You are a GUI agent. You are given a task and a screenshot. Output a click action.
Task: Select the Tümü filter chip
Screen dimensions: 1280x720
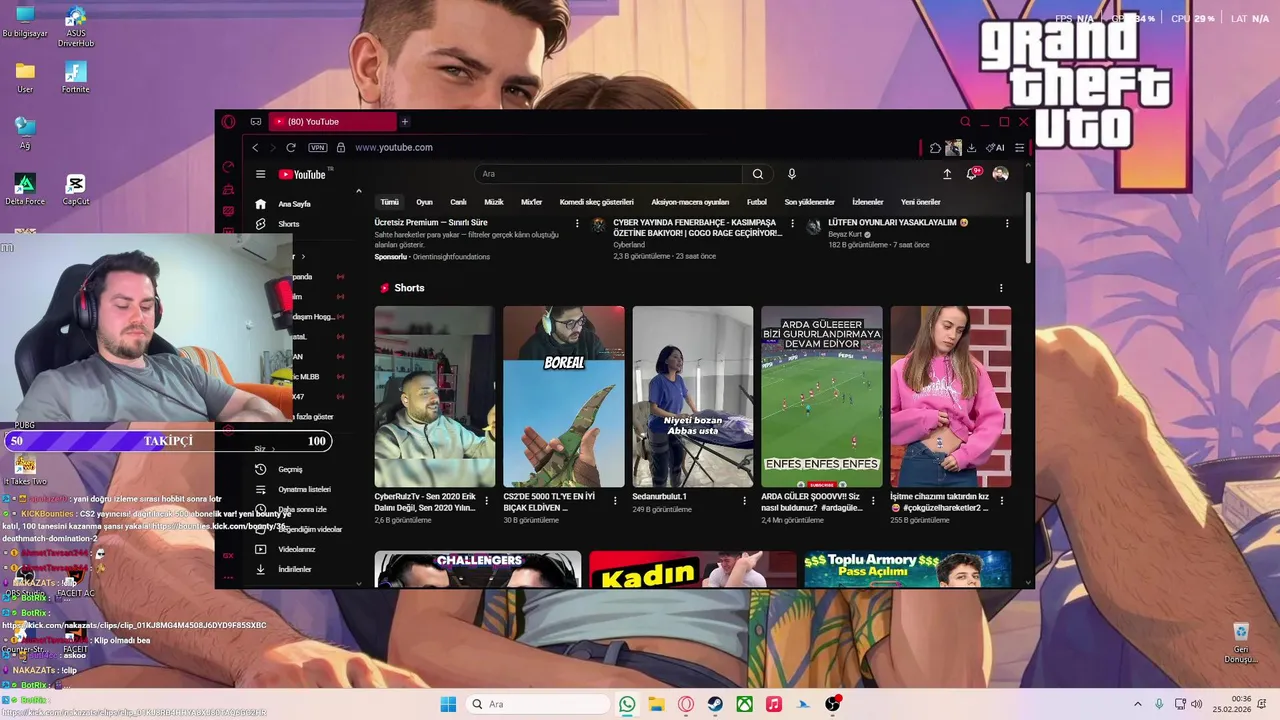pyautogui.click(x=390, y=202)
